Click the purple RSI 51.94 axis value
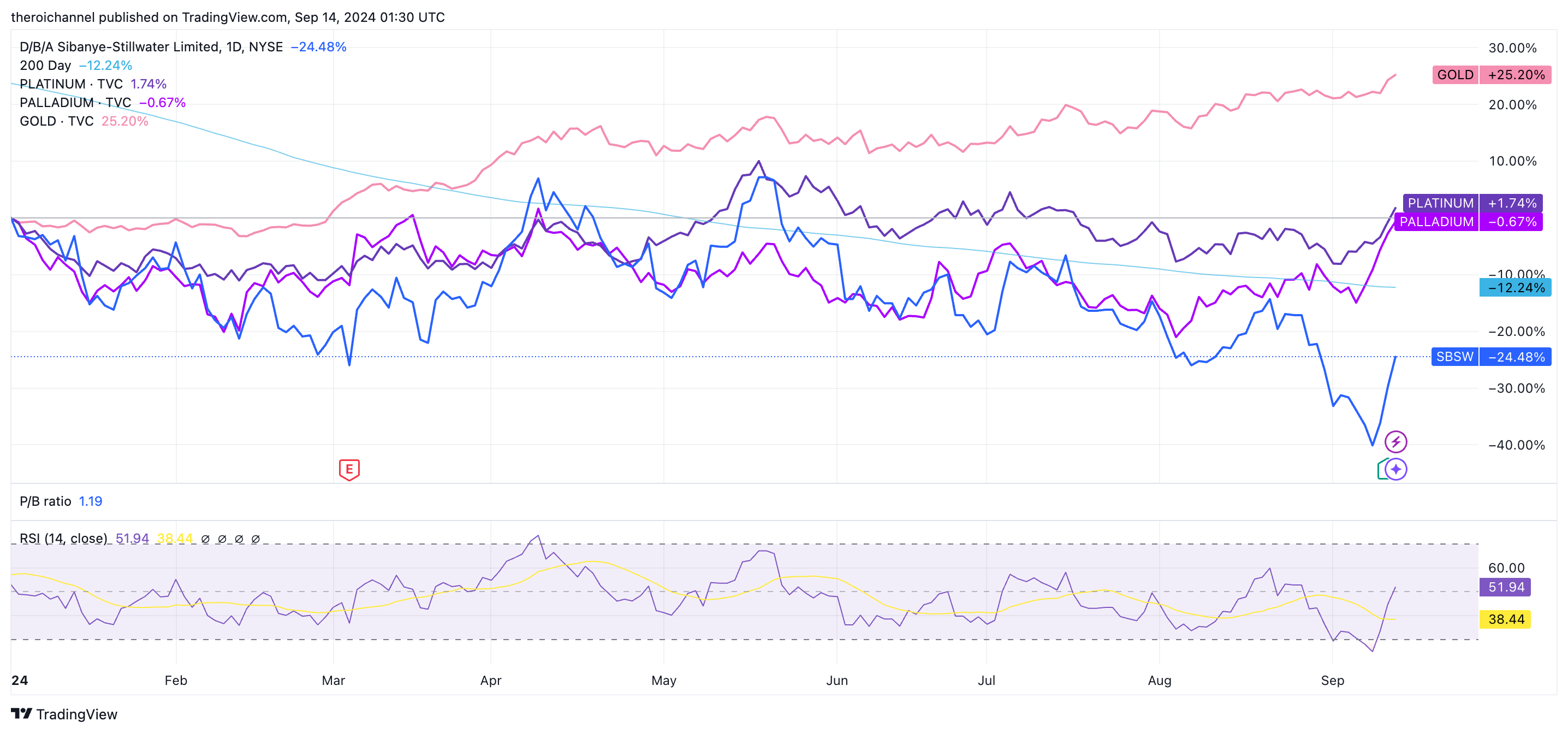 pos(1505,587)
